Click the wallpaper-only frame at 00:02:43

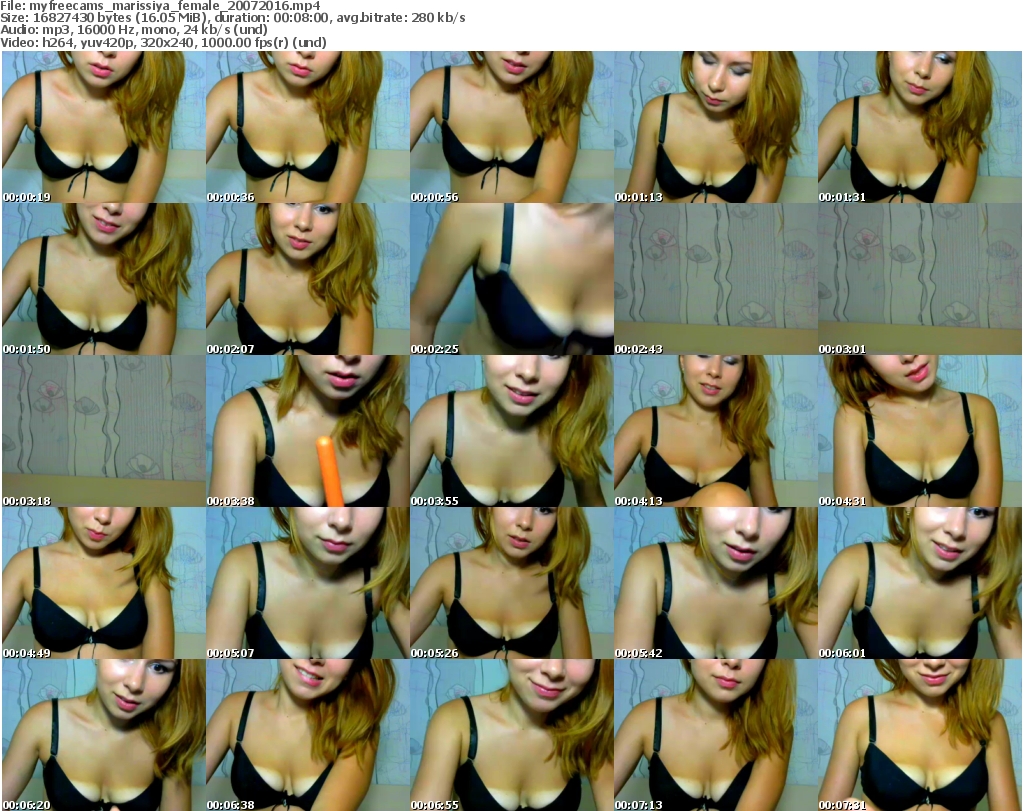pyautogui.click(x=716, y=279)
